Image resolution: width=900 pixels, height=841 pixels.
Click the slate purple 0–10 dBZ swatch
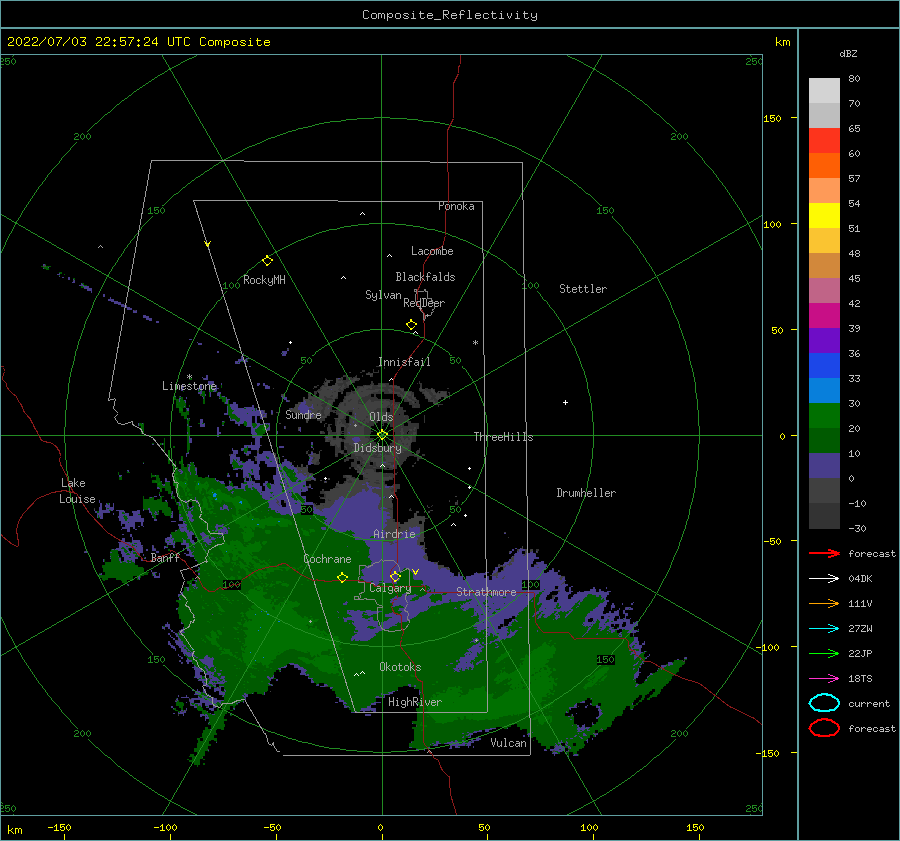click(824, 466)
